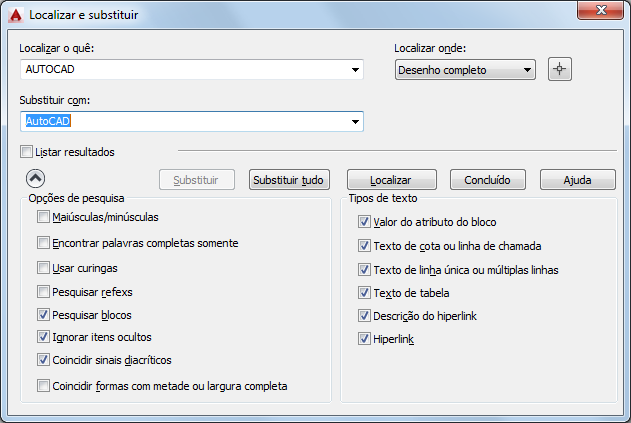Close the Localizar e substituir dialog
The width and height of the screenshot is (631, 423).
(600, 10)
